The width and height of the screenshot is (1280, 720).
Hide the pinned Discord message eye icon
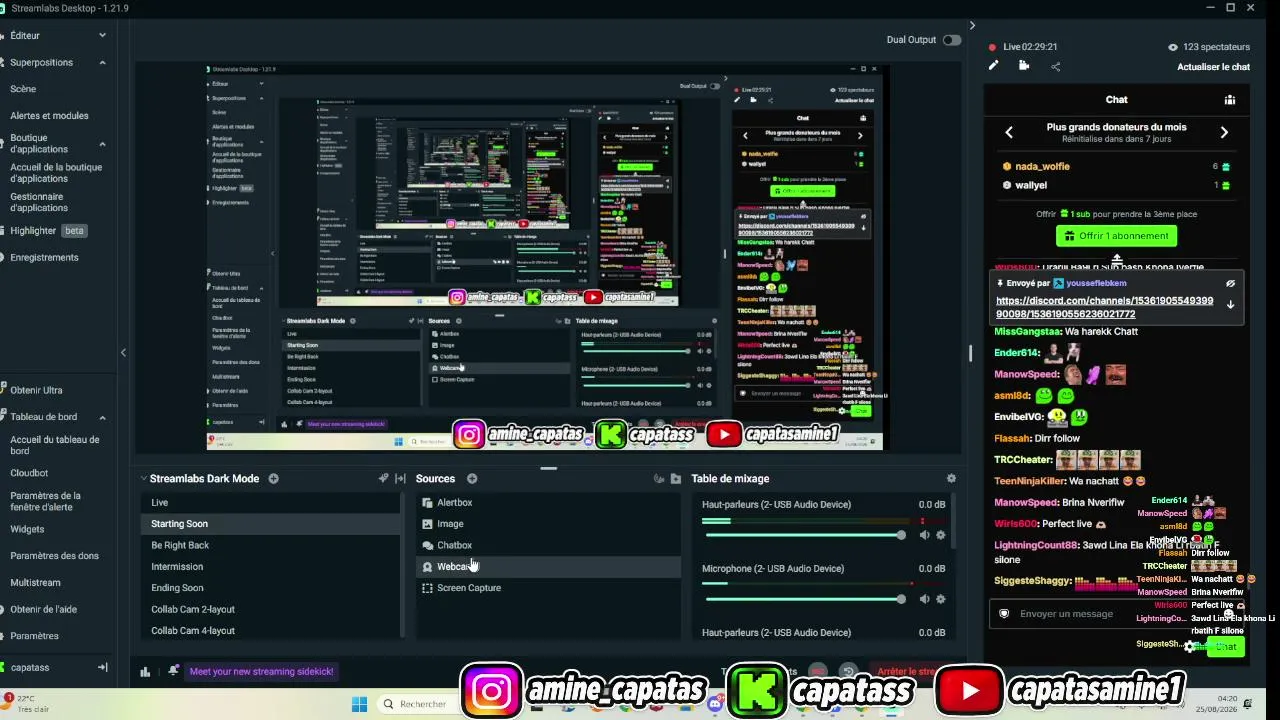point(1230,284)
